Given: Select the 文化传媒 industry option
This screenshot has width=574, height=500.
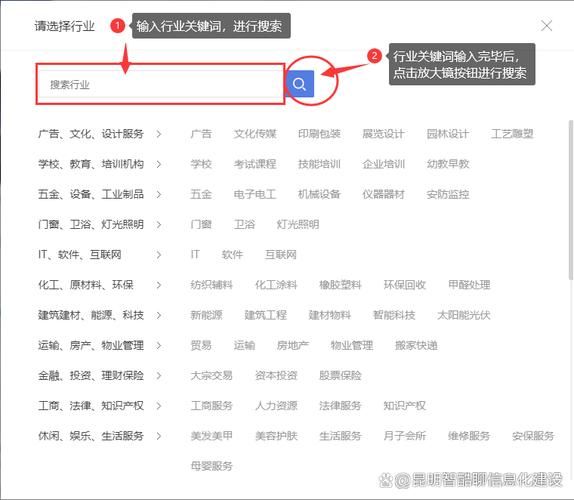Looking at the screenshot, I should click(x=255, y=134).
